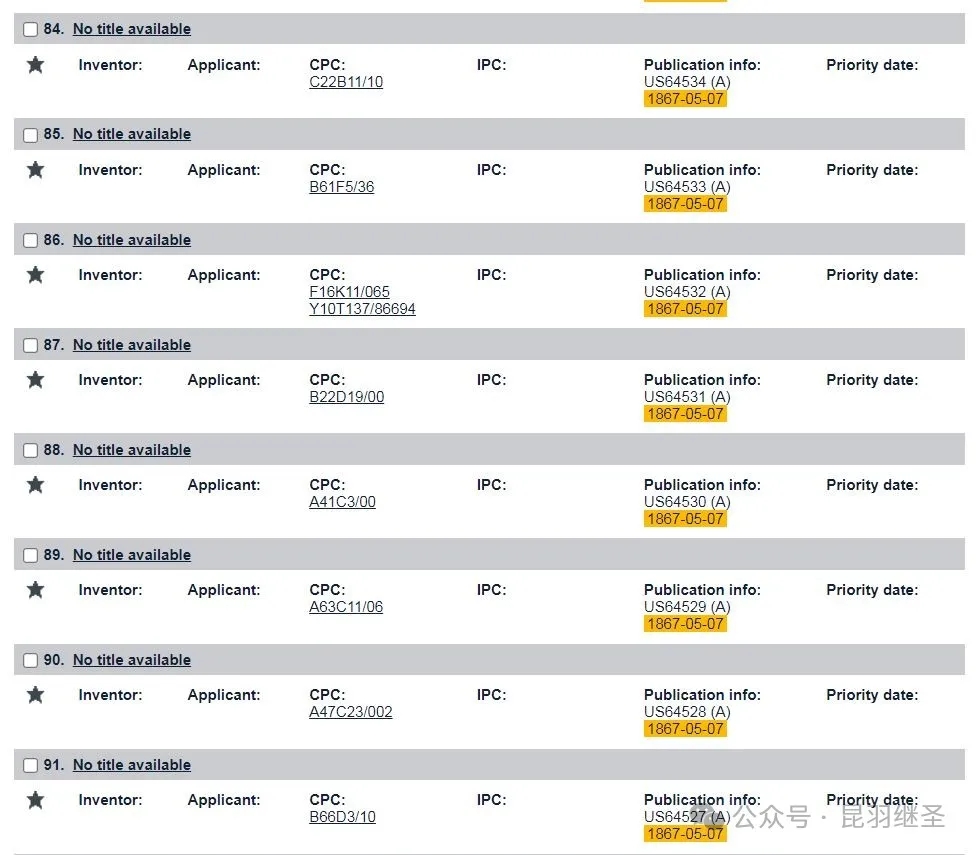Add result 89 to favorites via star

35,590
